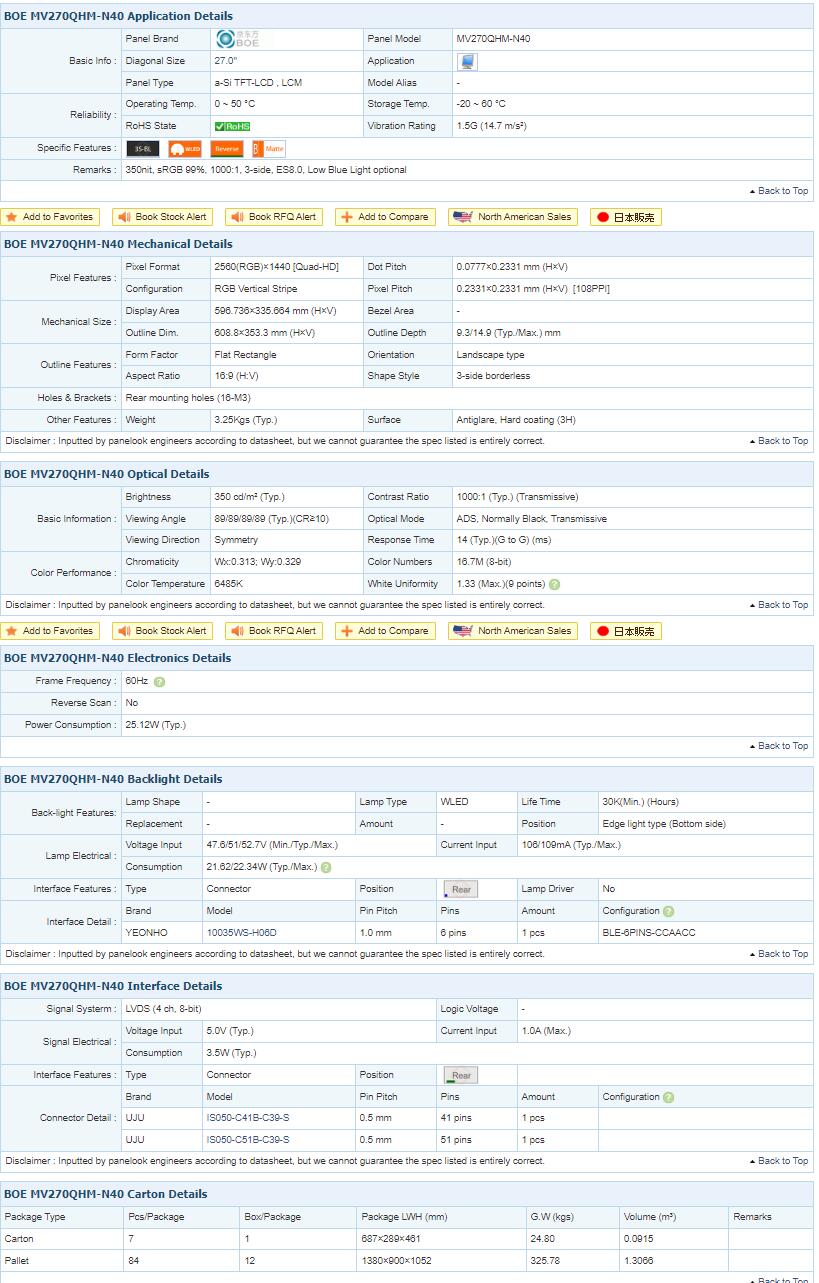Click Panel Model value MV270QHM-N40
The image size is (819, 1283).
(494, 39)
